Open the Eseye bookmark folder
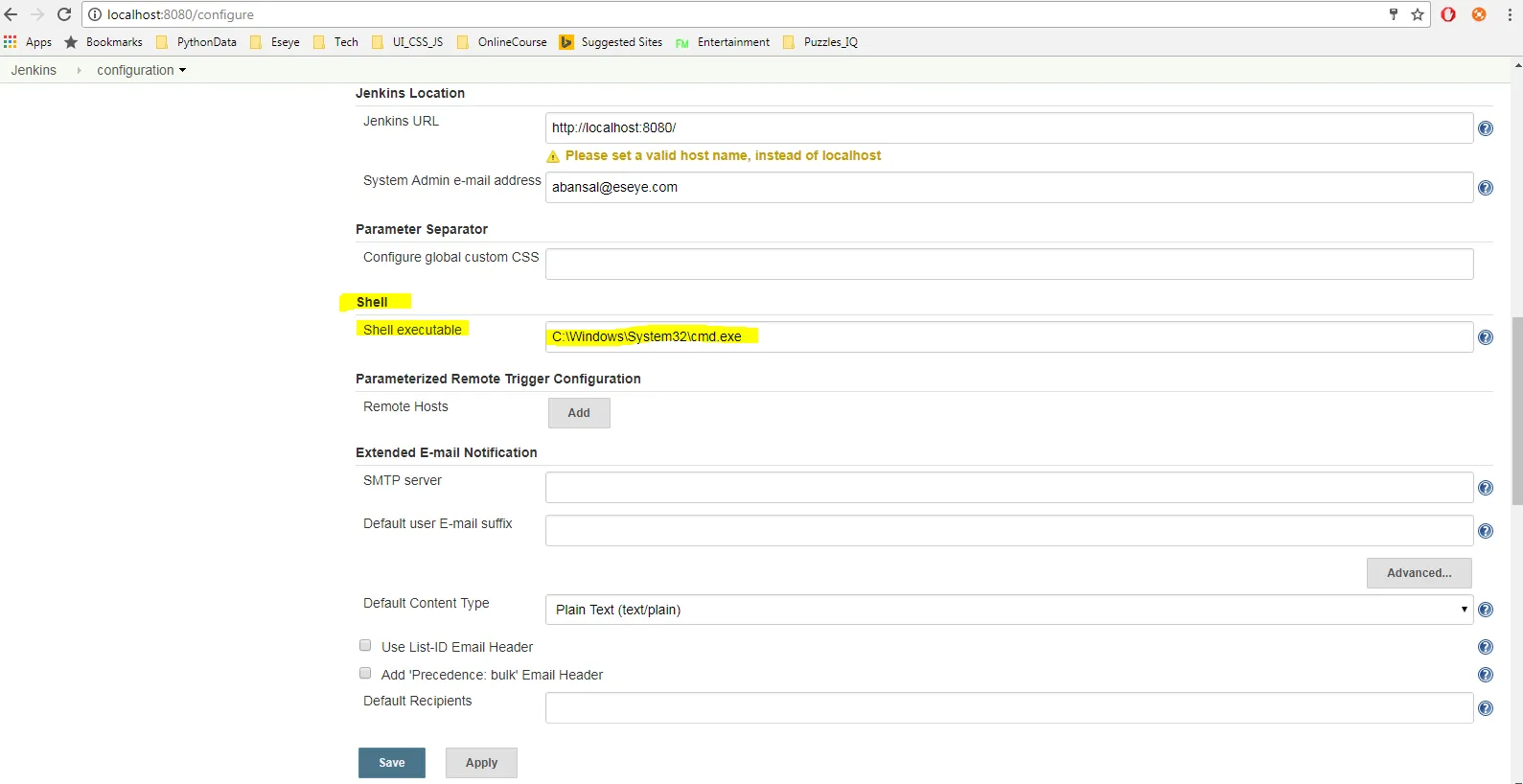Image resolution: width=1523 pixels, height=784 pixels. (x=274, y=42)
